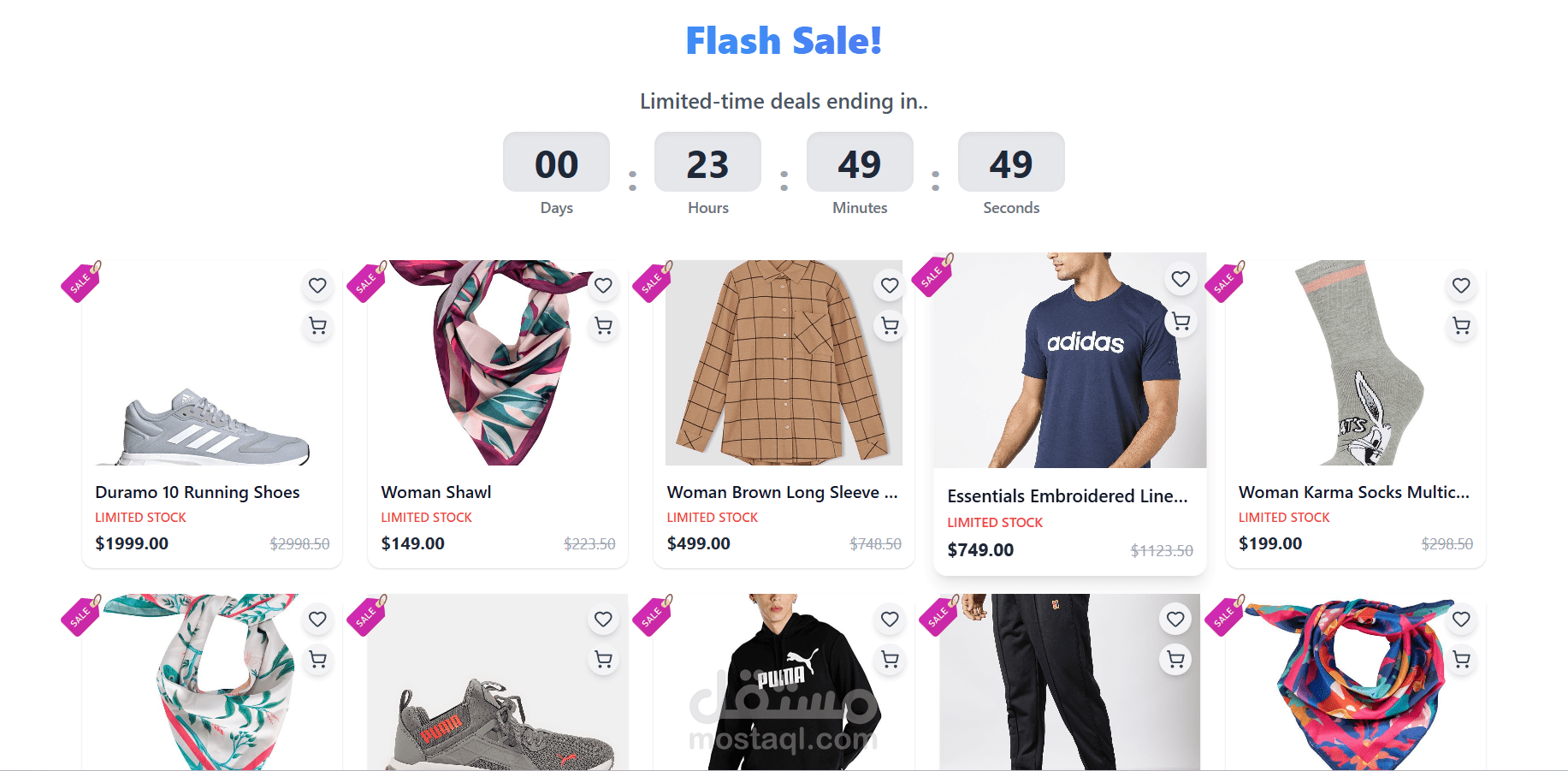Add Duramo 10 Running Shoes to cart
Screen dimensions: 1568x771
tap(317, 326)
